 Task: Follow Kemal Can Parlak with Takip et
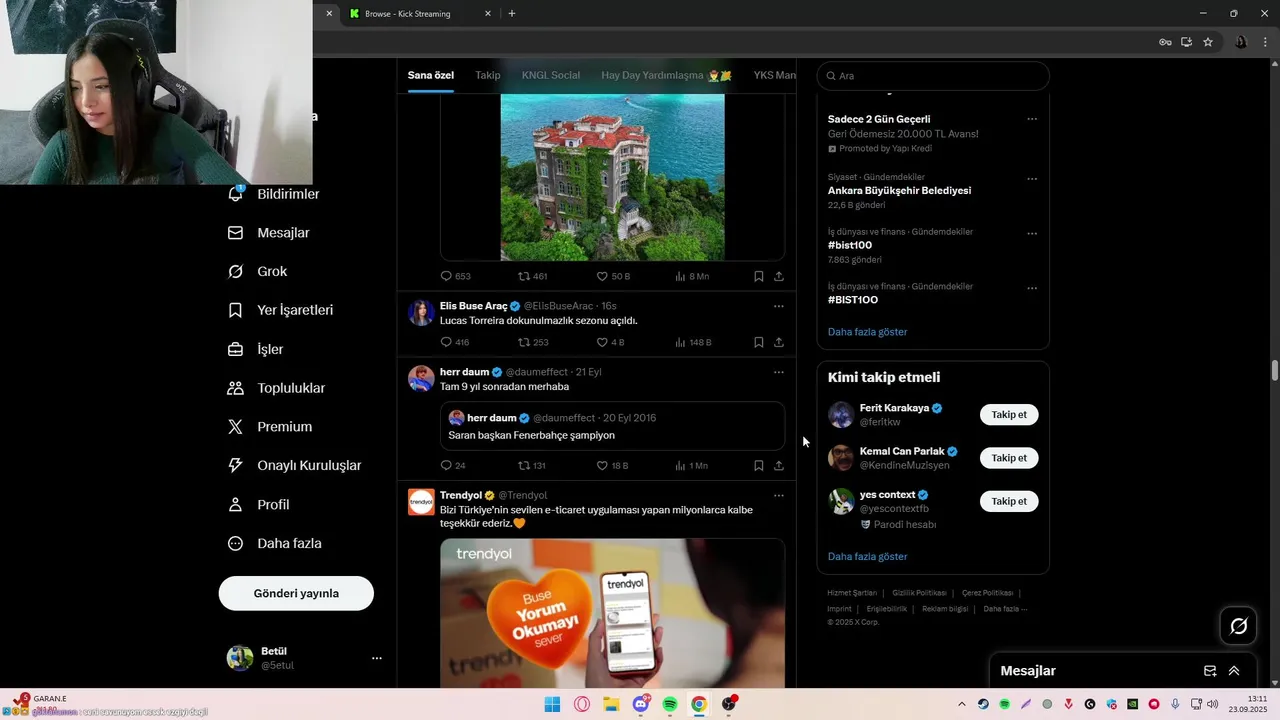click(x=1009, y=458)
